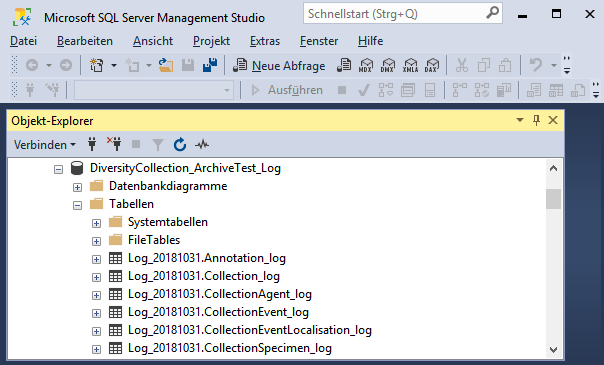
Task: Click the open file folder icon
Action: coord(166,66)
